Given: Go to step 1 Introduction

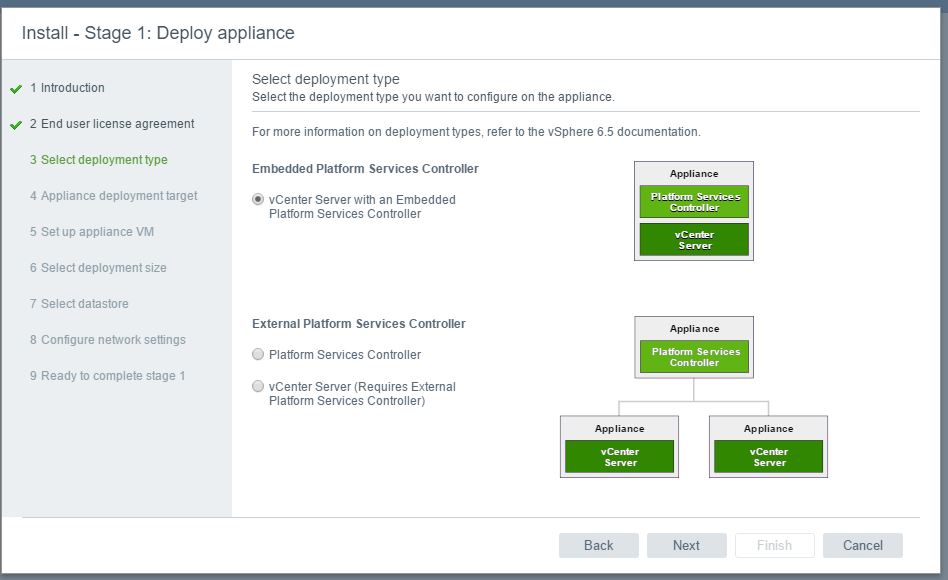Looking at the screenshot, I should tap(67, 88).
